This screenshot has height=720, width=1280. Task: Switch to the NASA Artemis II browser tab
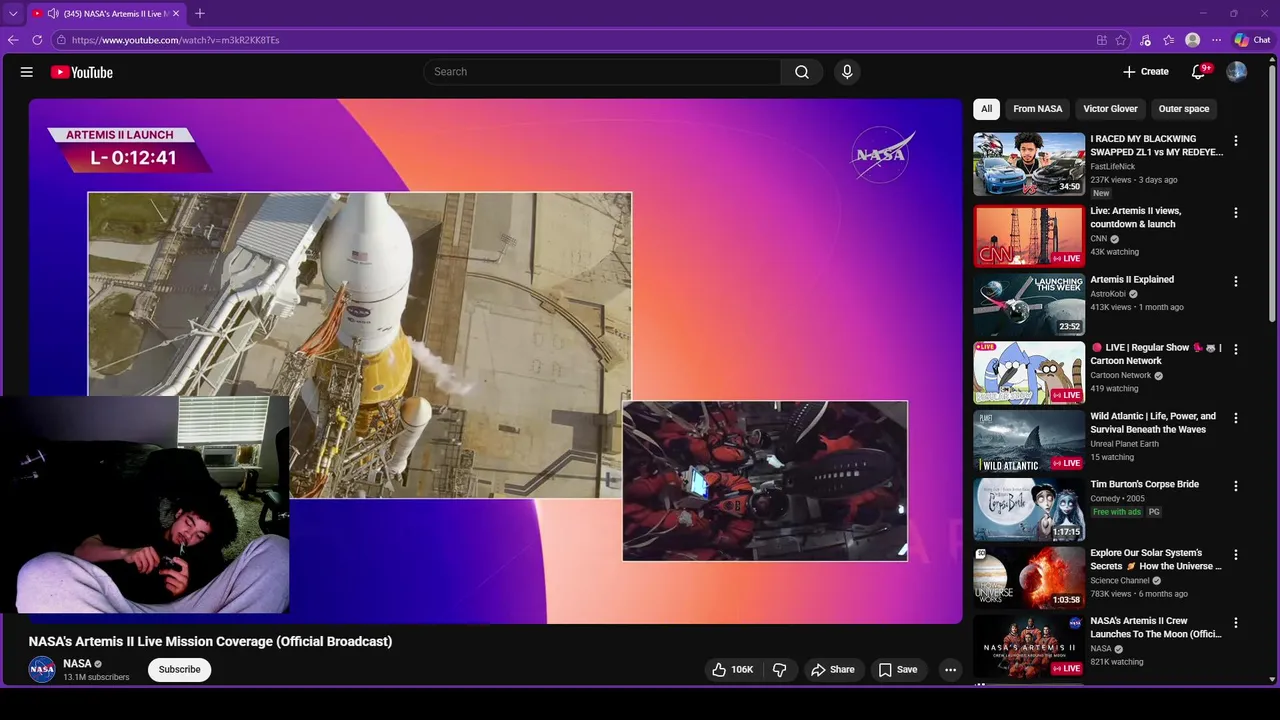click(106, 14)
